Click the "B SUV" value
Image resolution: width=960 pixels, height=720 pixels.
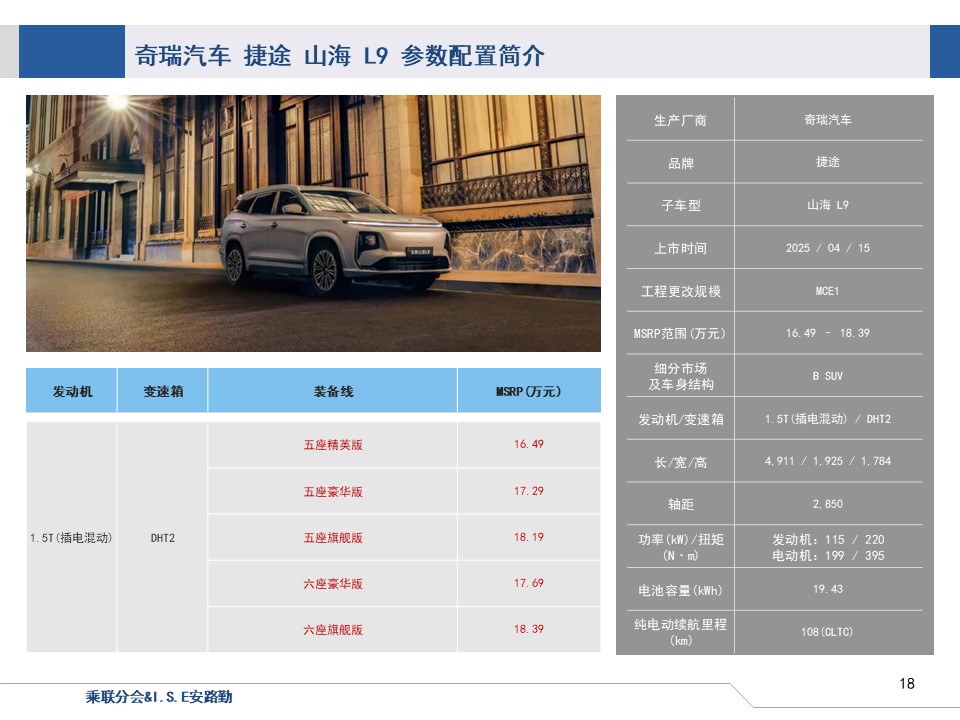pyautogui.click(x=828, y=376)
